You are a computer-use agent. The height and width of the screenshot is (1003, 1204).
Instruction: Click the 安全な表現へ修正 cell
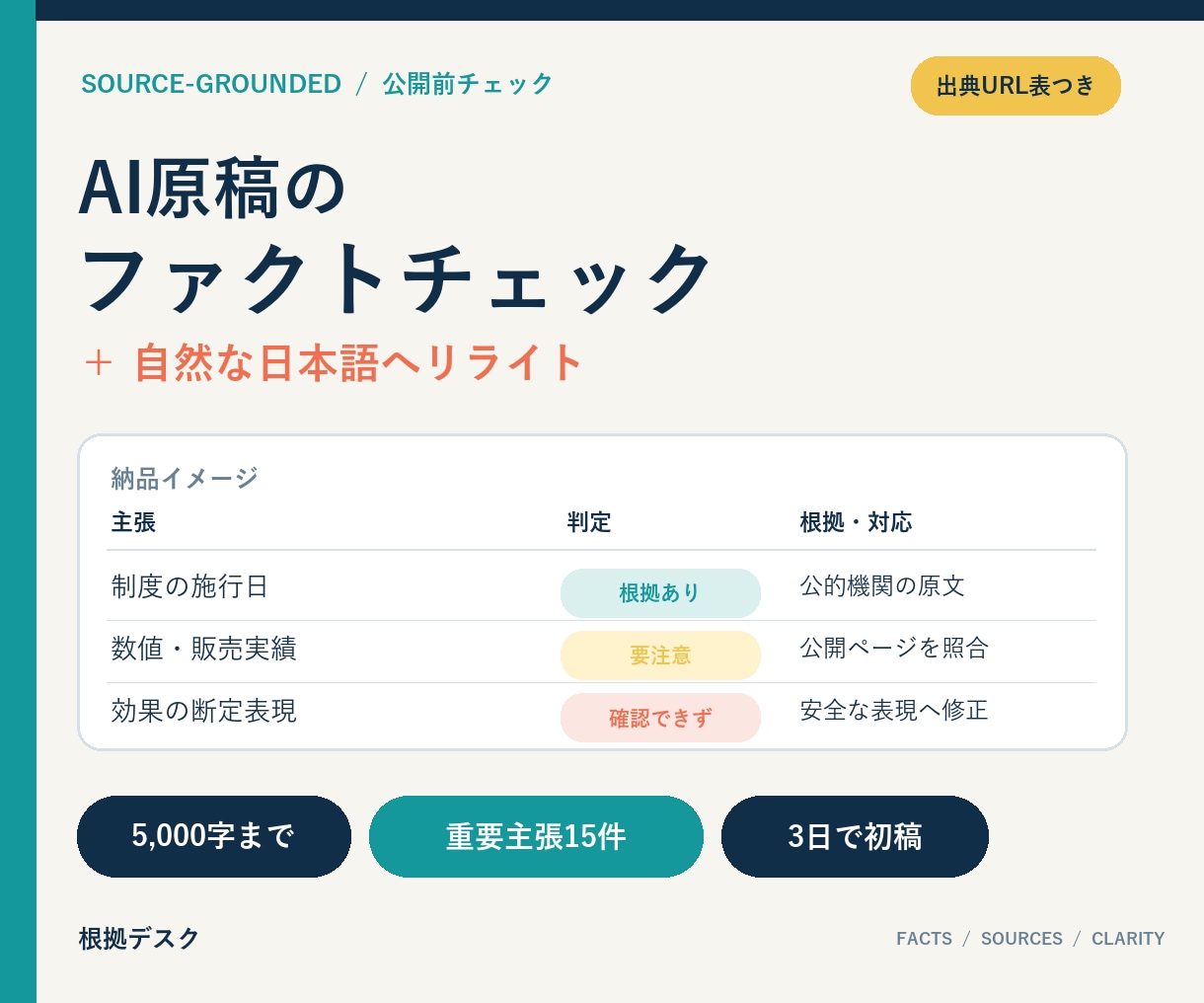[x=894, y=710]
